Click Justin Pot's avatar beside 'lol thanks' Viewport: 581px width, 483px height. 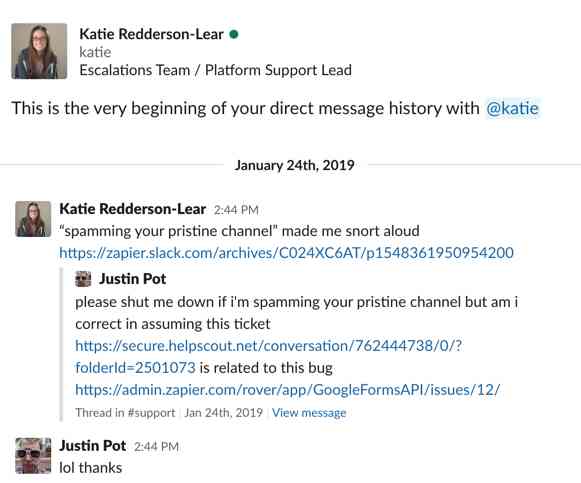click(x=33, y=456)
